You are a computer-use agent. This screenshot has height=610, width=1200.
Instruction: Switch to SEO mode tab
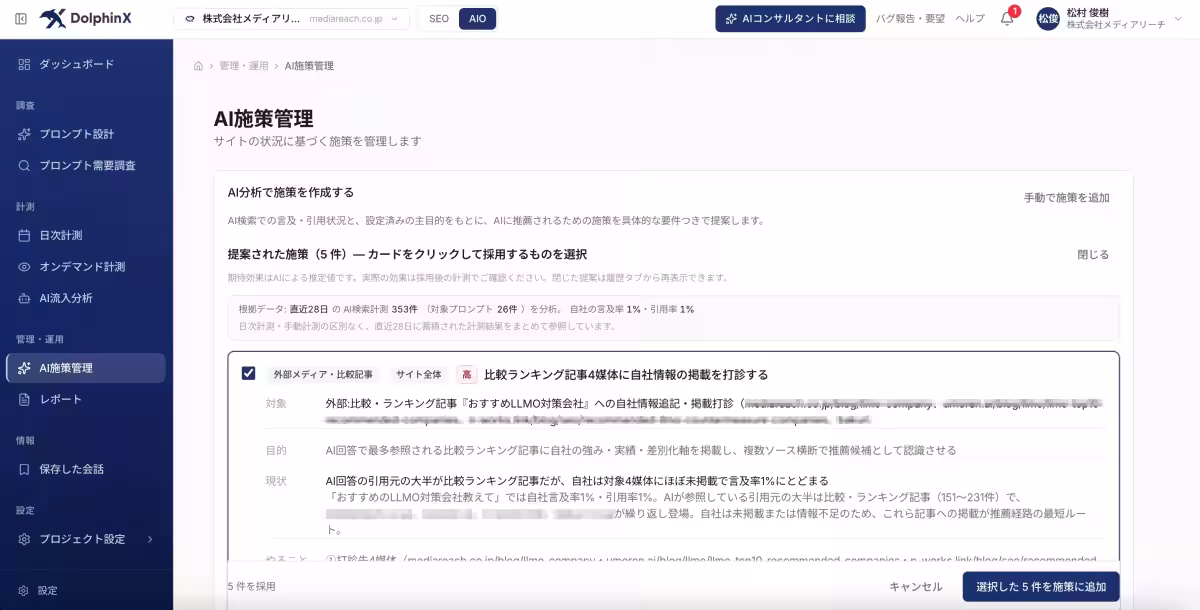439,18
